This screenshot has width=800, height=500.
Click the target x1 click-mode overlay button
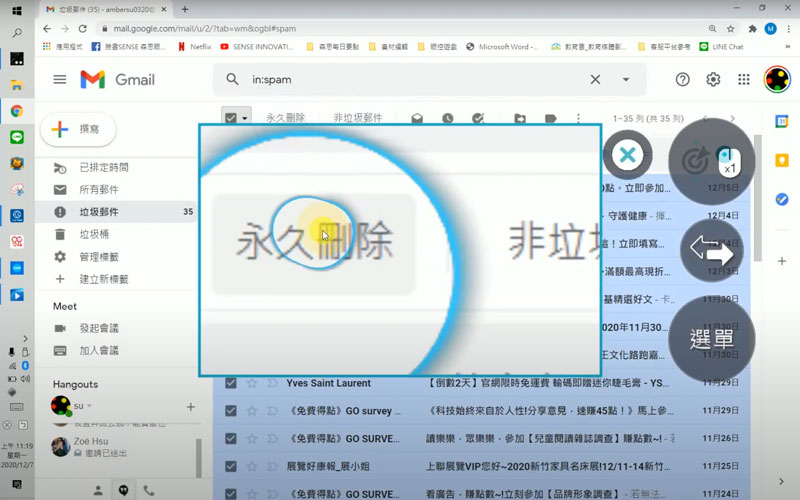(x=712, y=161)
